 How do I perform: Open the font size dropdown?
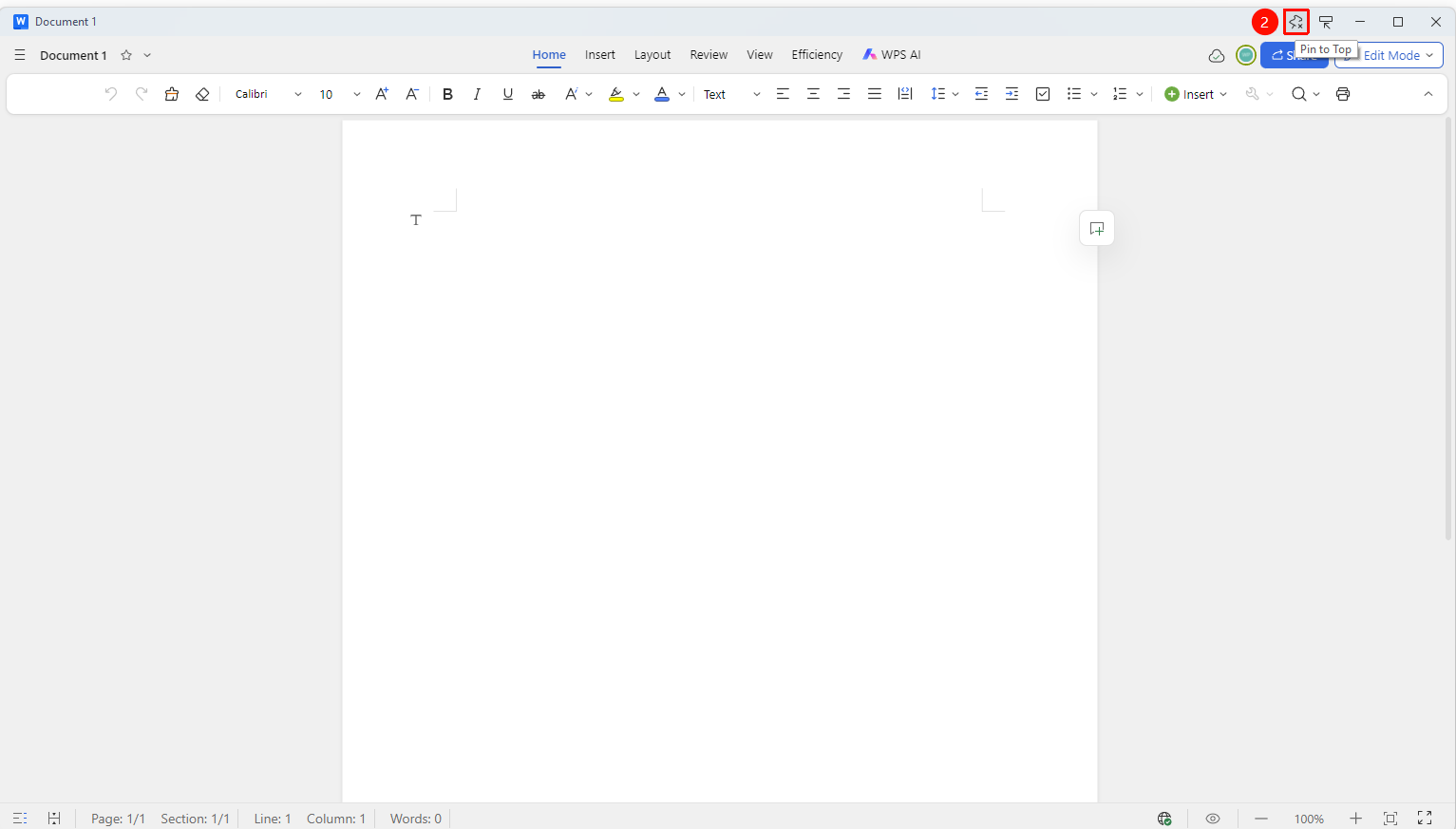click(357, 94)
